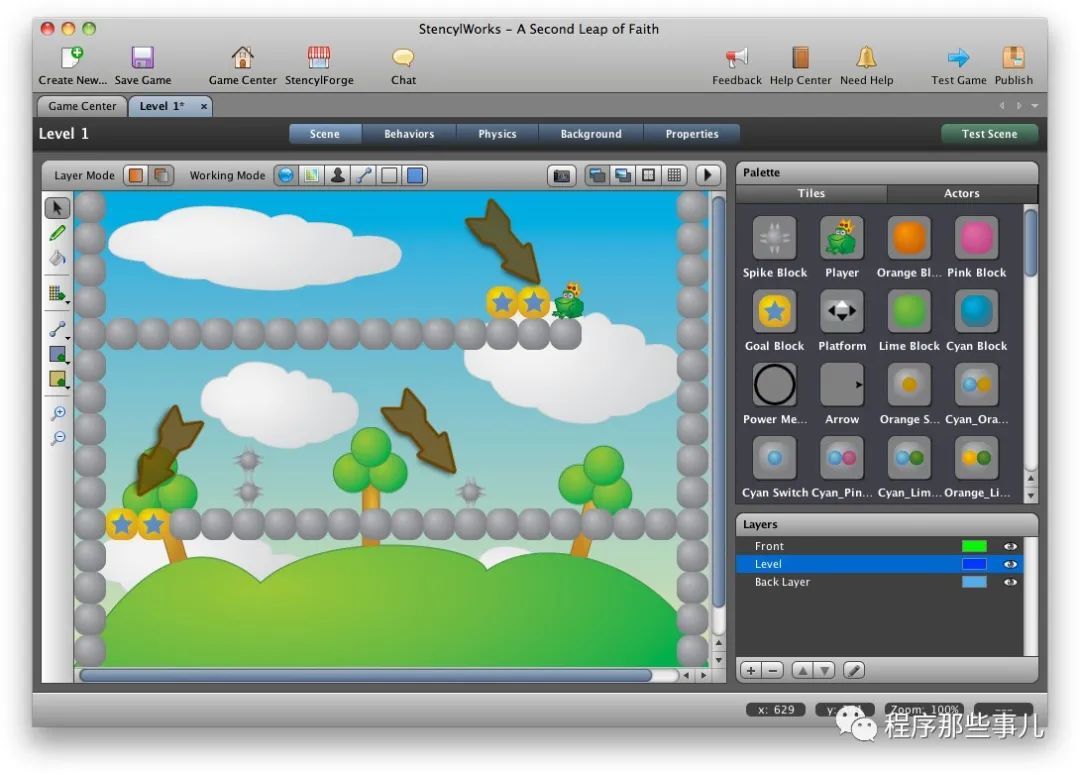Switch palette to Actors tab

point(962,194)
